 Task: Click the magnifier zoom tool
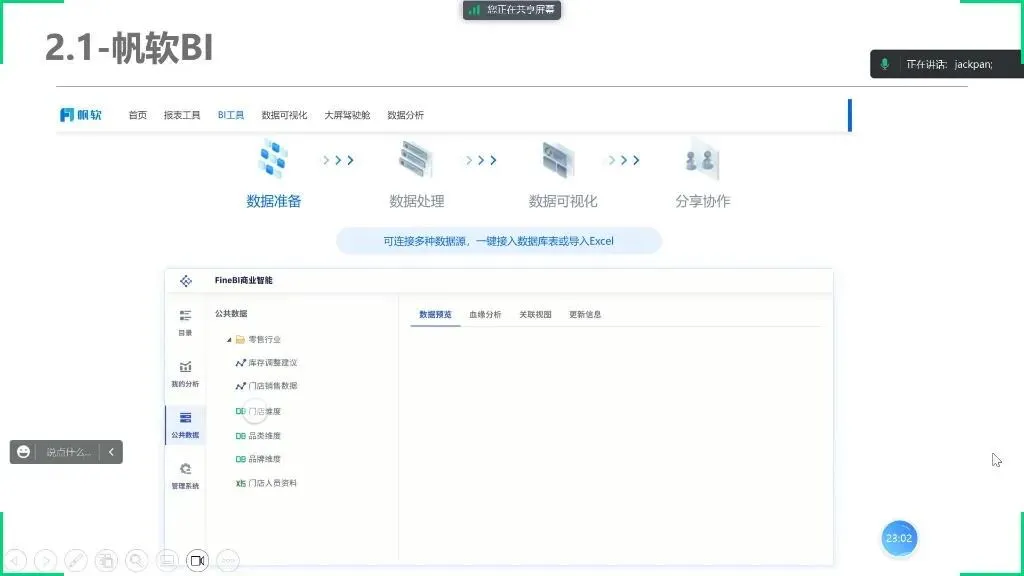point(136,560)
